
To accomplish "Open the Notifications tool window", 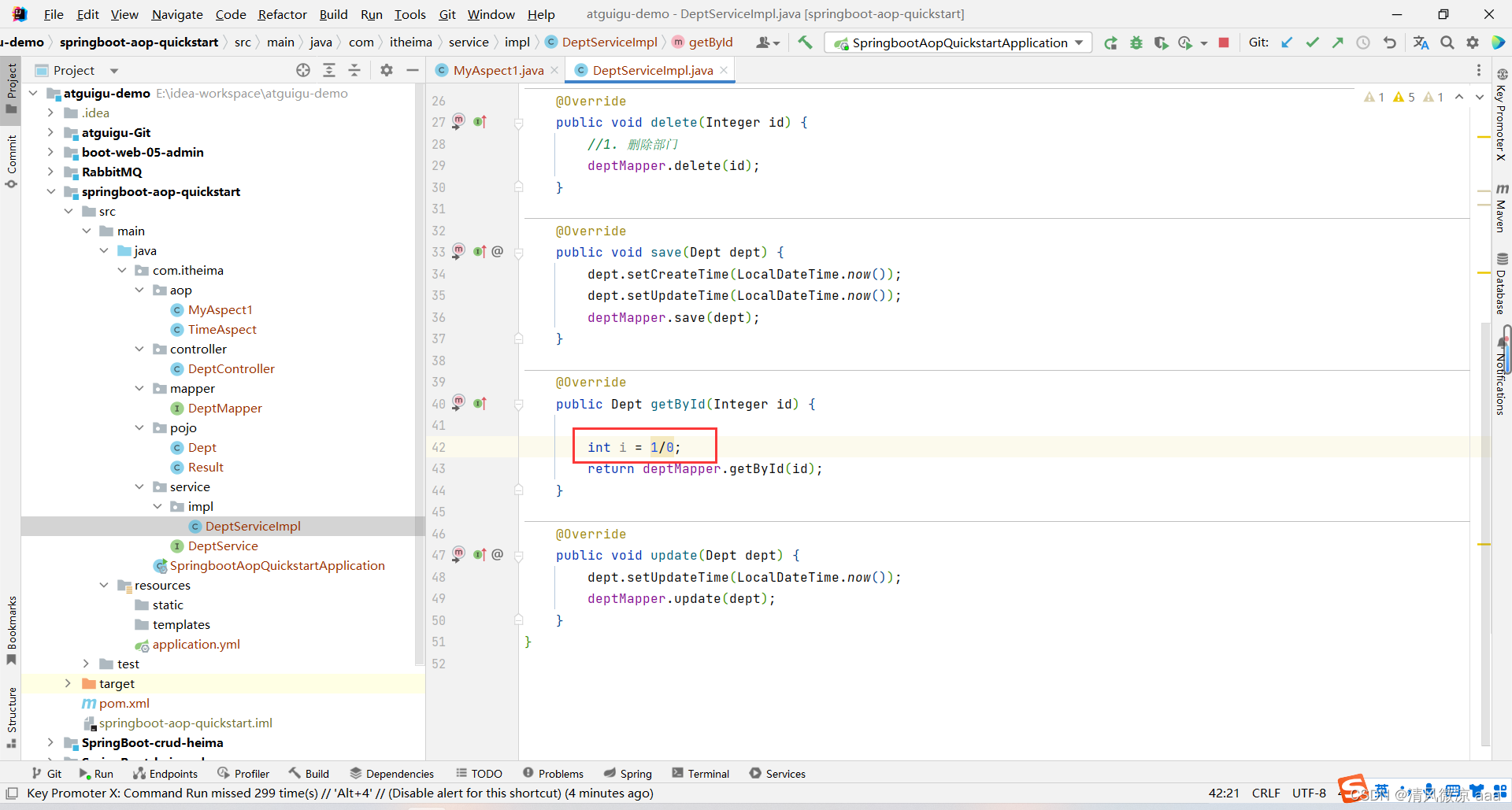I will coord(1502,376).
